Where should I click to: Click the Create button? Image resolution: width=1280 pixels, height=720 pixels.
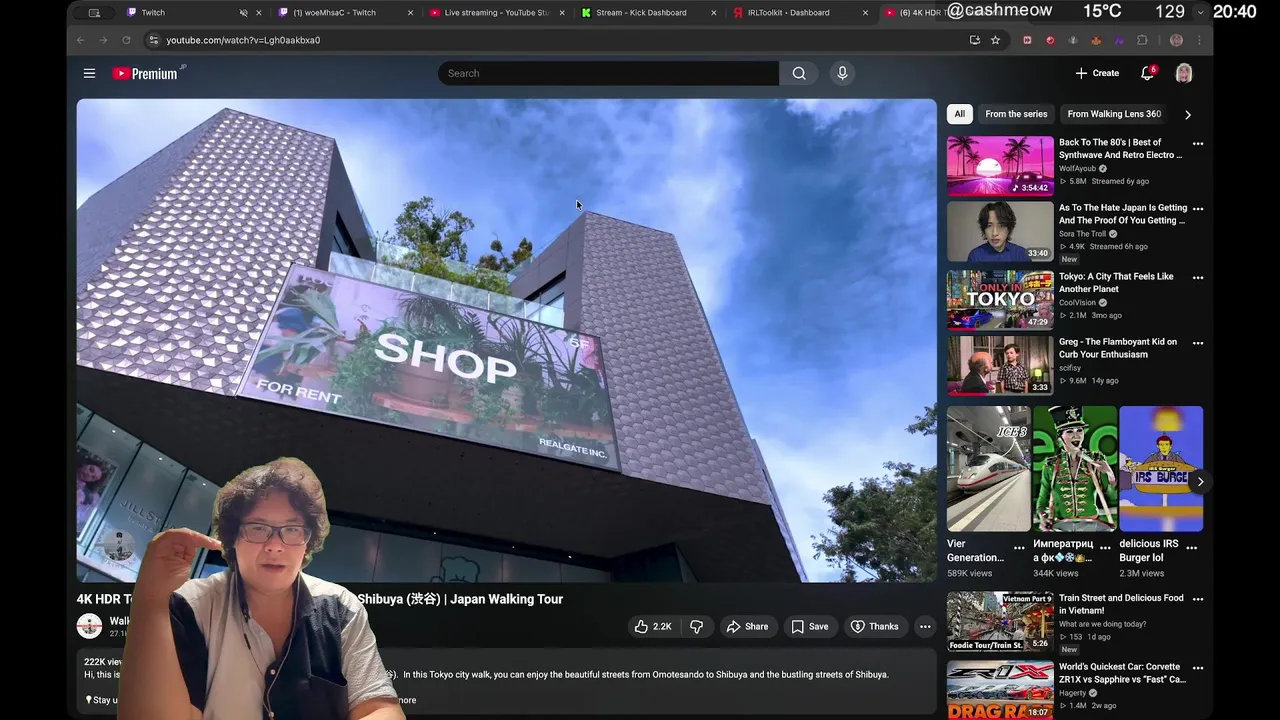coord(1098,73)
